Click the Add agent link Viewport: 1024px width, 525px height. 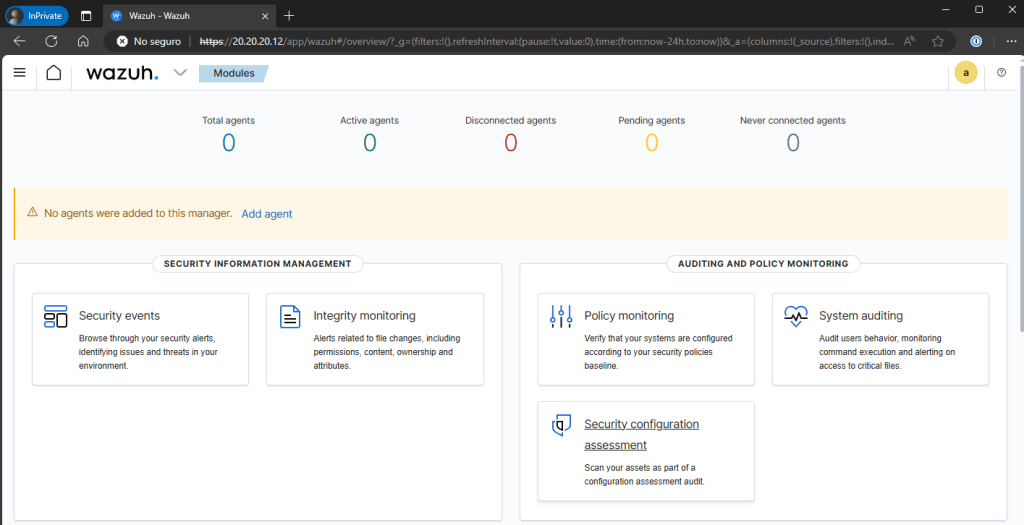[267, 214]
